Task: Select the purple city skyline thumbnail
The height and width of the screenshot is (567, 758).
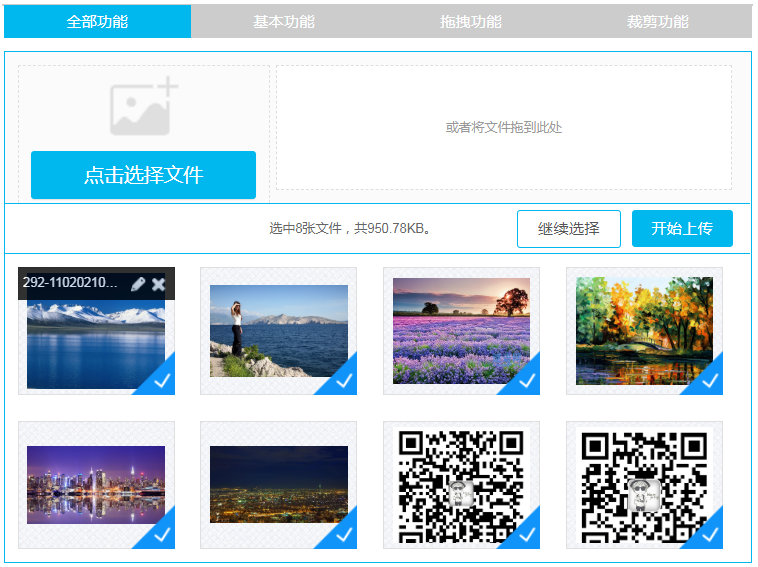Action: click(x=96, y=485)
